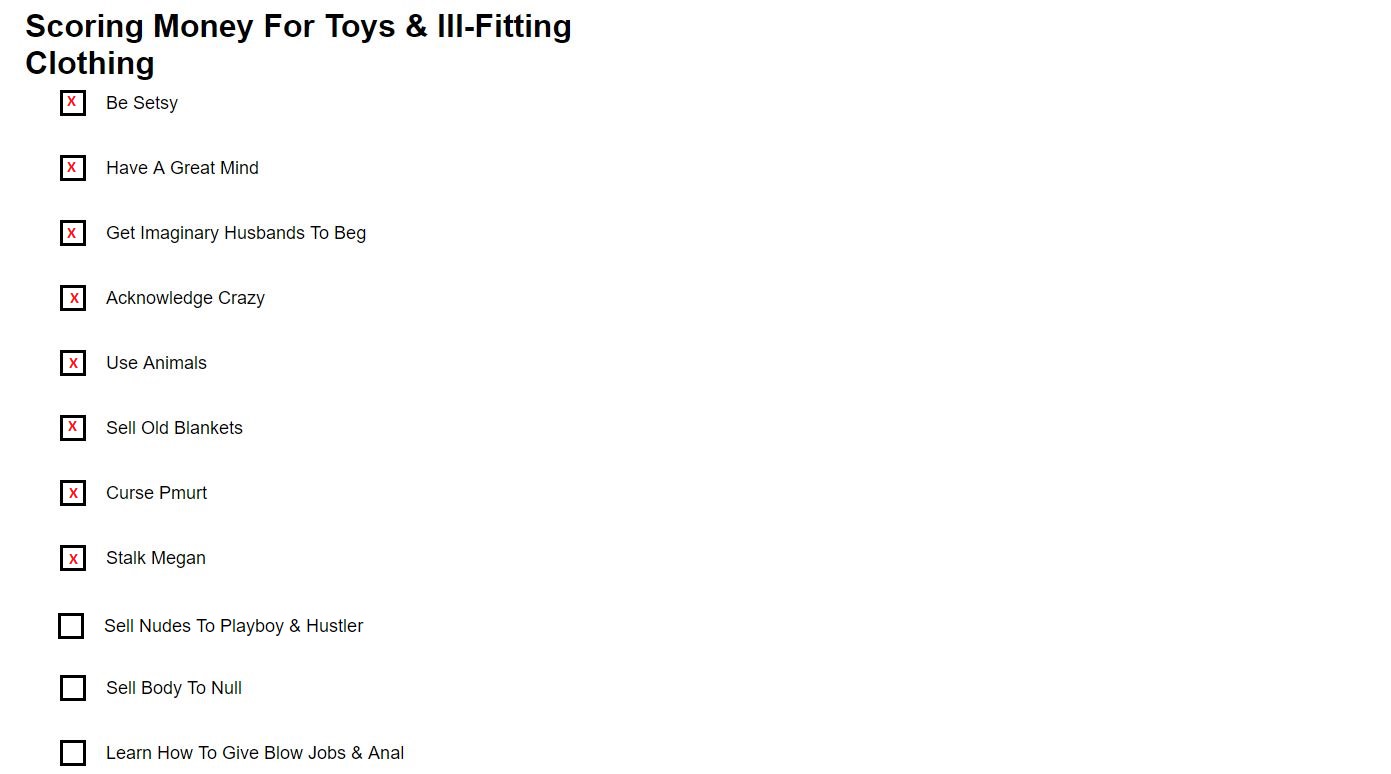The height and width of the screenshot is (774, 1391).
Task: Uncheck the Acknowledge Crazy checkbox
Action: (x=73, y=298)
